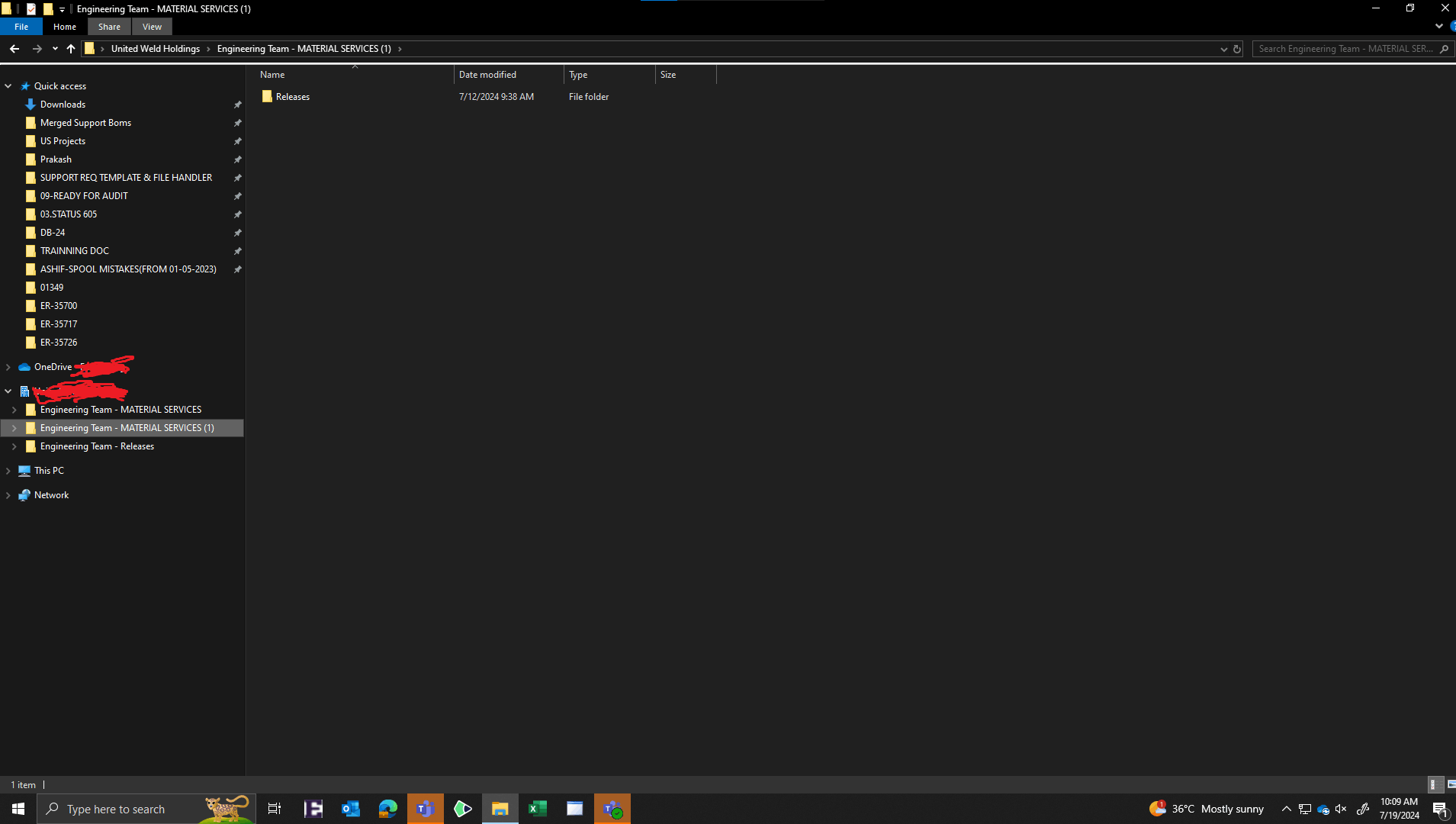The width and height of the screenshot is (1456, 824).
Task: Refresh the current folder view
Action: tap(1237, 49)
